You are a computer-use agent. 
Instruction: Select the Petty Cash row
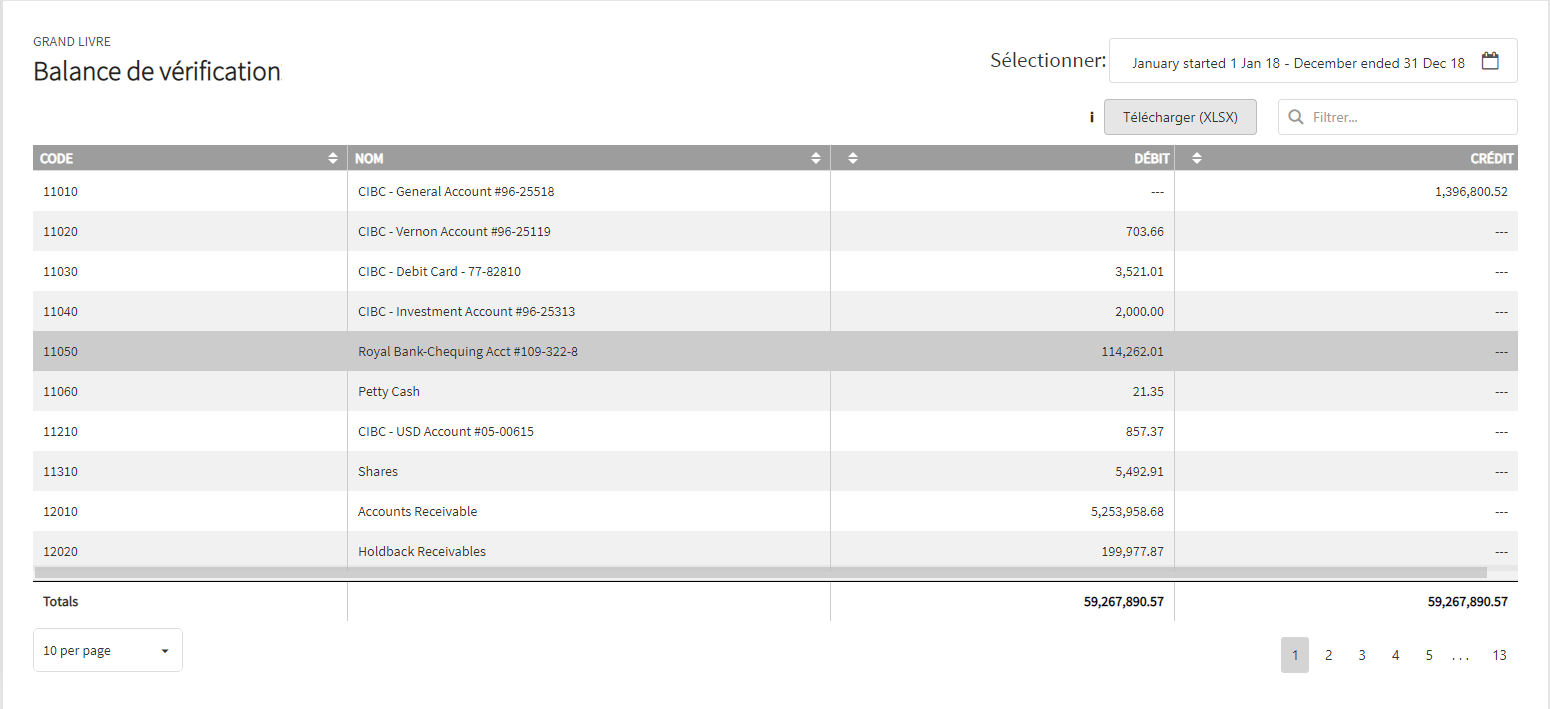point(775,391)
